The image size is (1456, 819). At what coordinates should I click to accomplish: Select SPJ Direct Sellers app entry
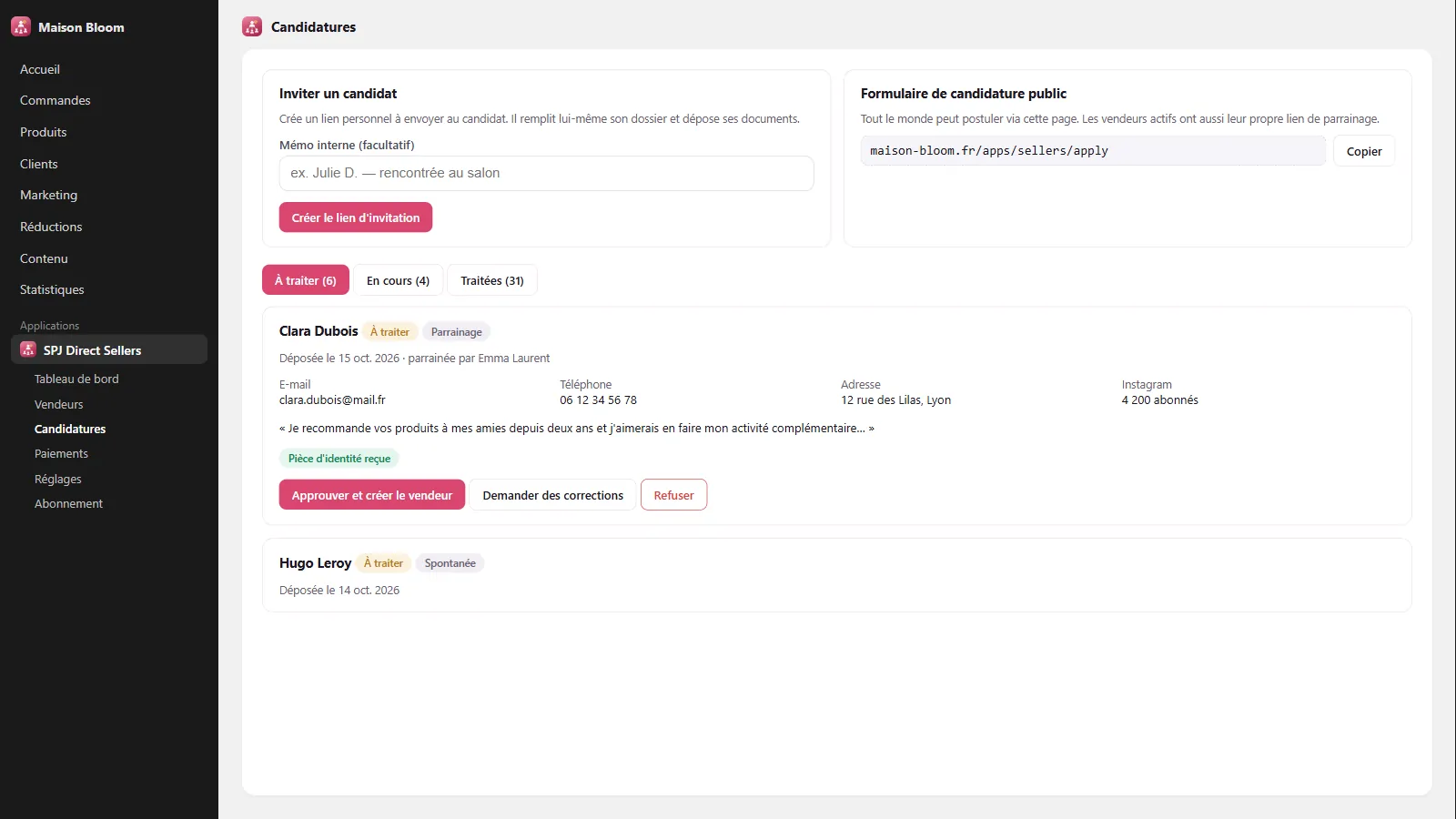coord(109,349)
